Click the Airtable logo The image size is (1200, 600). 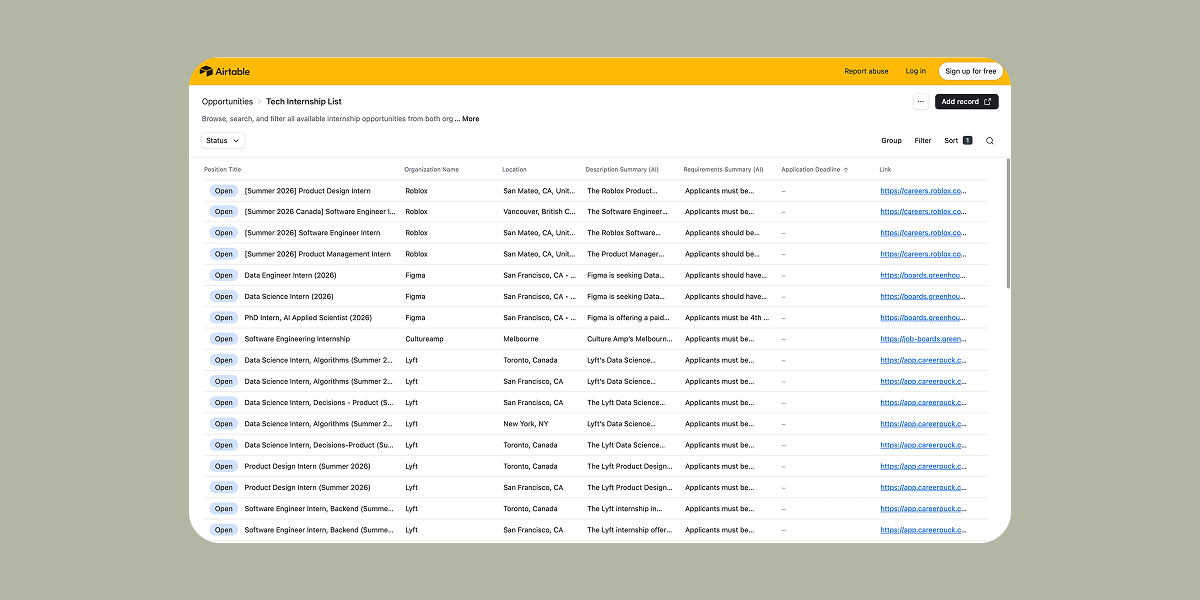(x=225, y=71)
